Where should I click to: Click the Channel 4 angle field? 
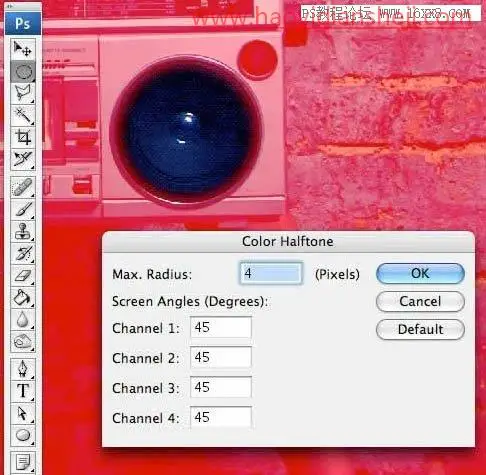[221, 417]
